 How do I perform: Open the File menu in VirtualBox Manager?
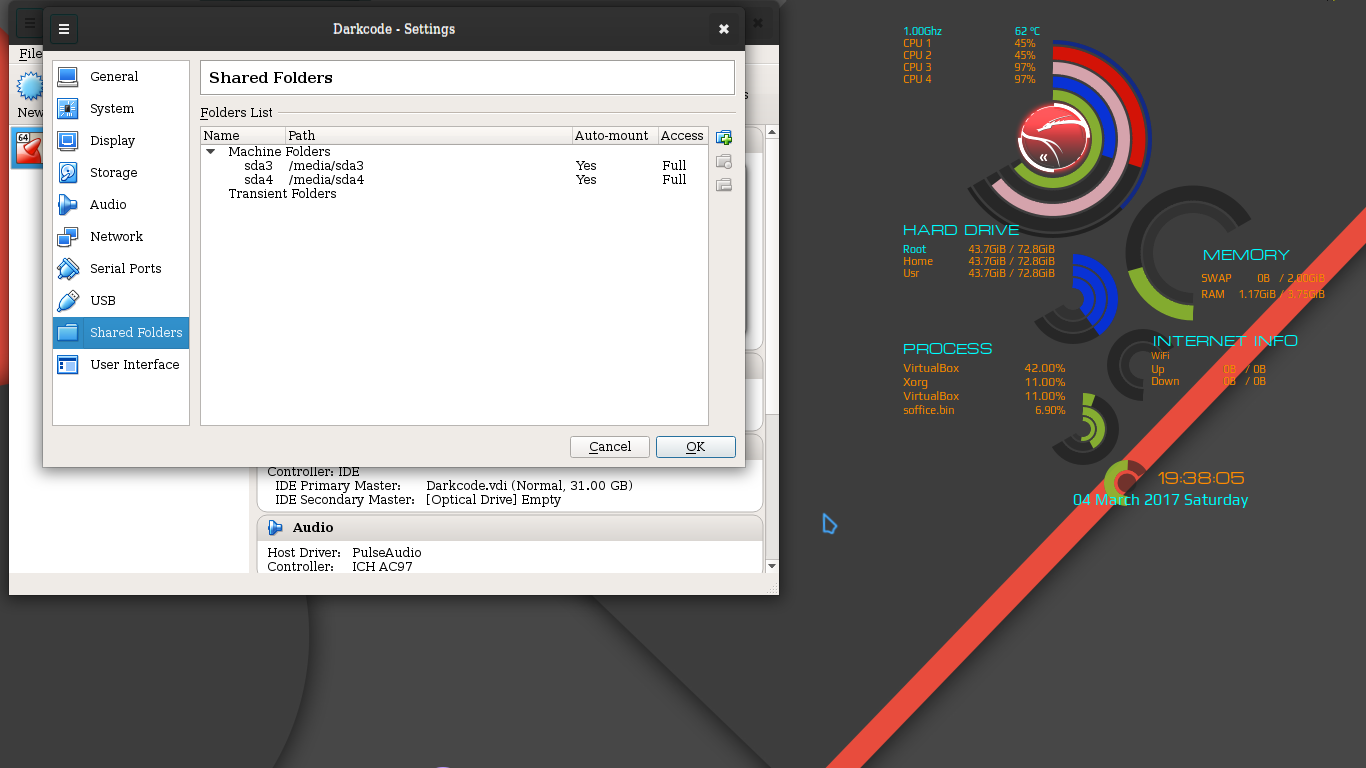[30, 53]
